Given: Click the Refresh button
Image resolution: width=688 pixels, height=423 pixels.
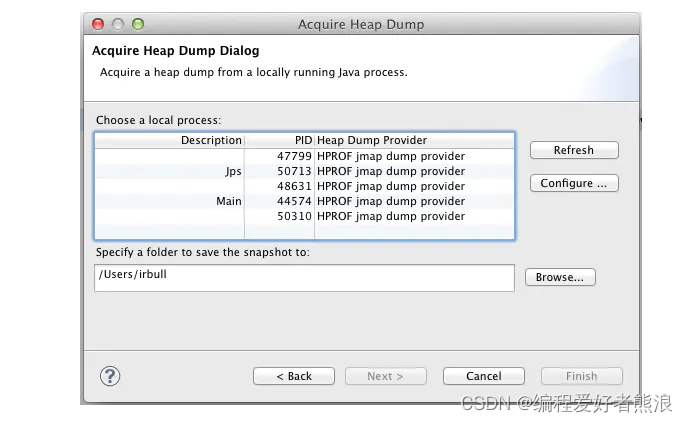Looking at the screenshot, I should (x=574, y=150).
